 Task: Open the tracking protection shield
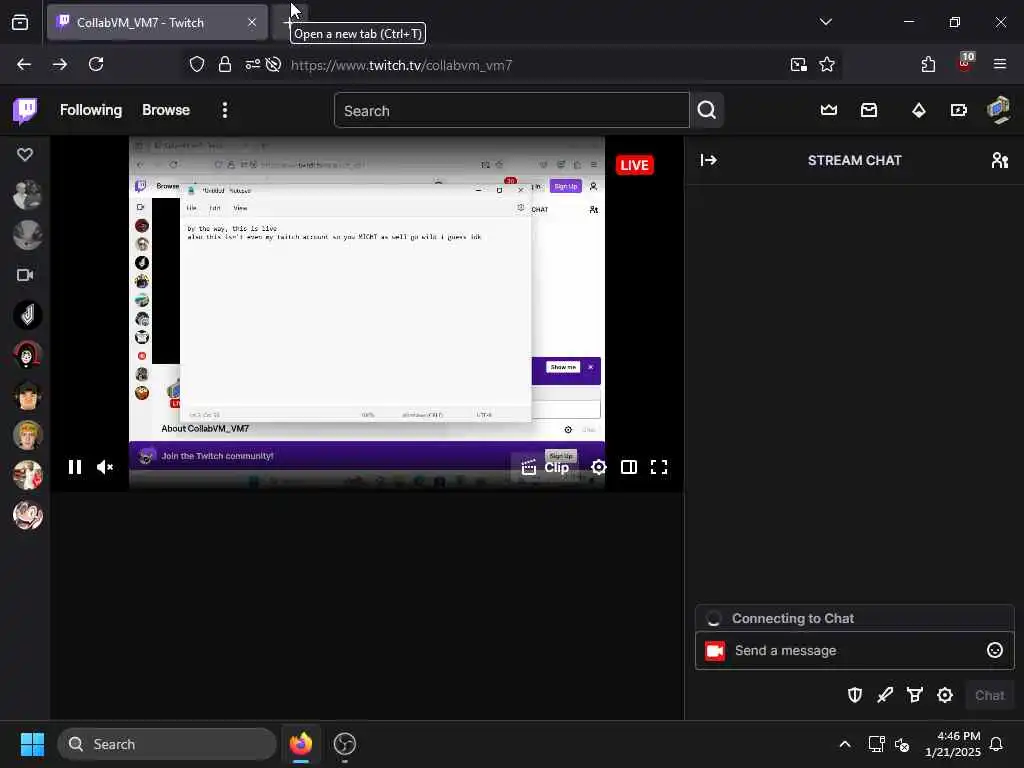[x=197, y=64]
